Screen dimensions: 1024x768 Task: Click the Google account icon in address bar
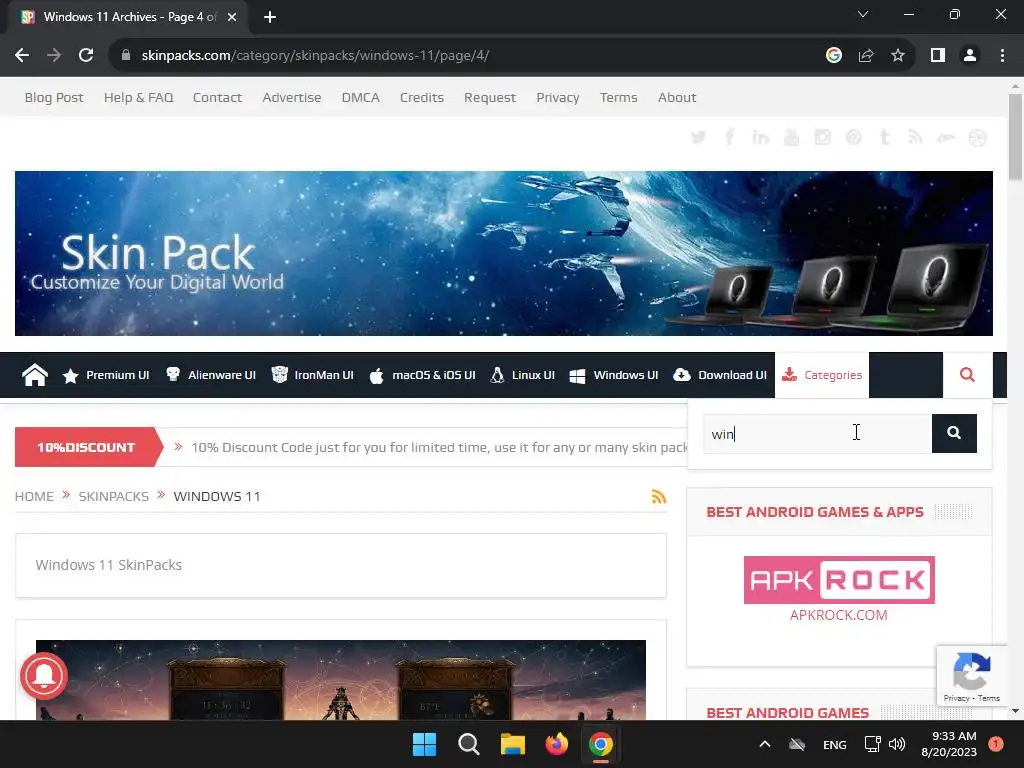(833, 56)
